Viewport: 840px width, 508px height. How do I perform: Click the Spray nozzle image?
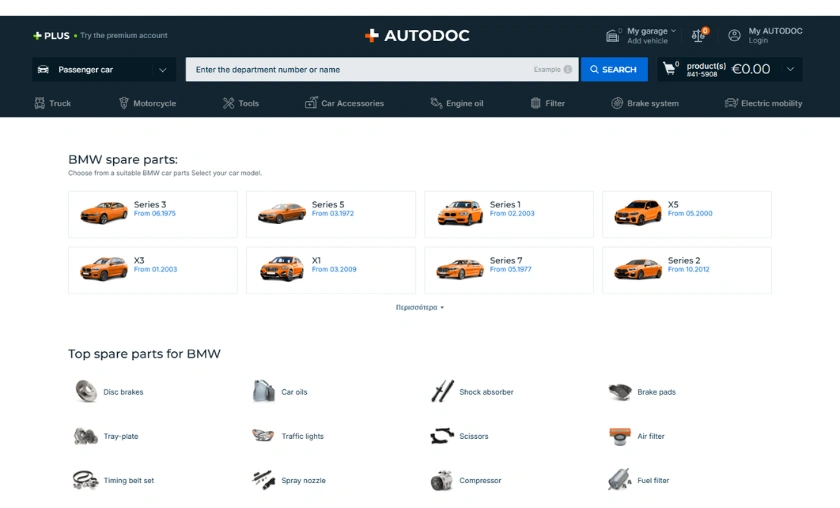point(264,480)
